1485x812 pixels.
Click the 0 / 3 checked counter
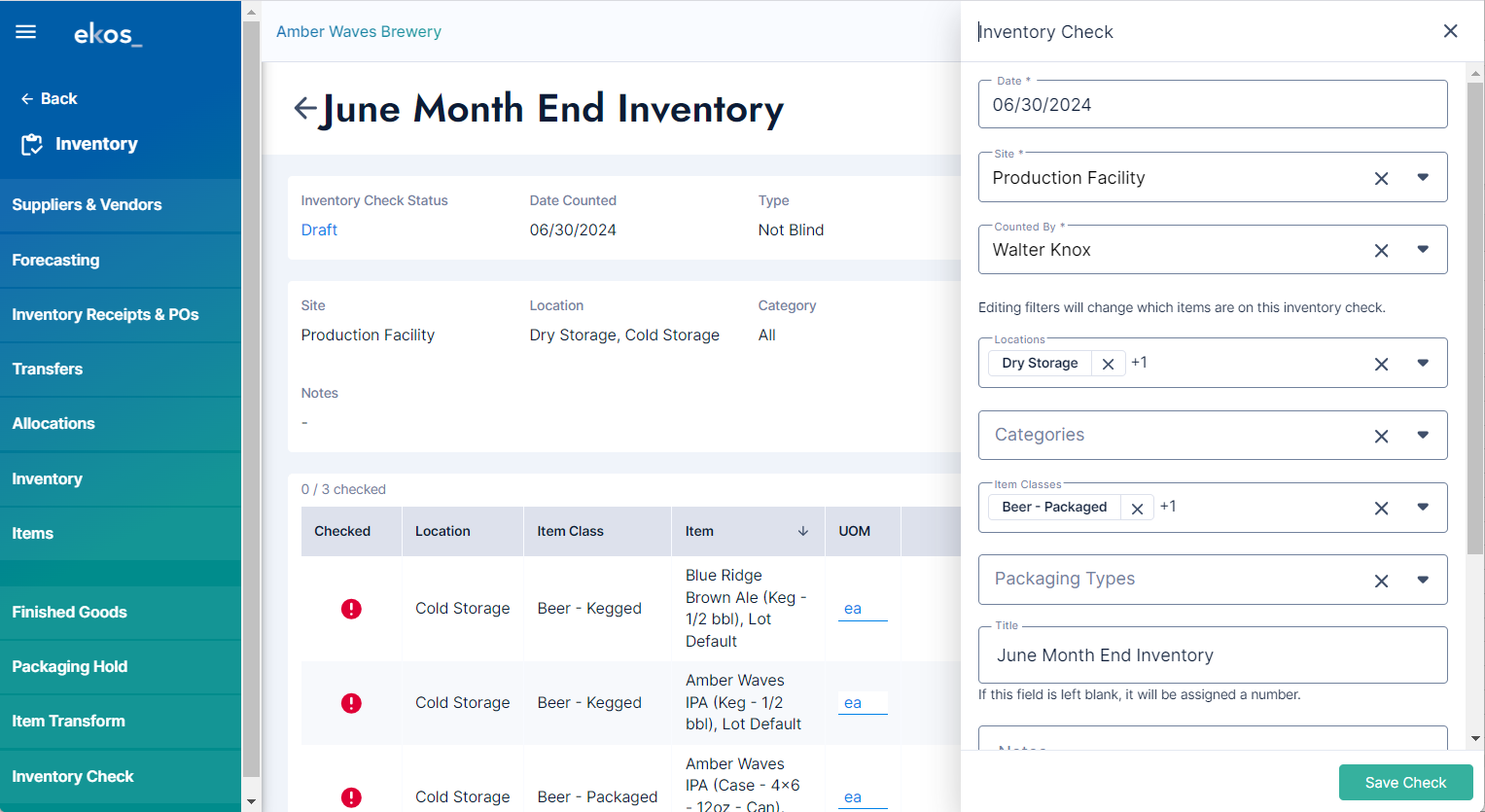[x=343, y=489]
